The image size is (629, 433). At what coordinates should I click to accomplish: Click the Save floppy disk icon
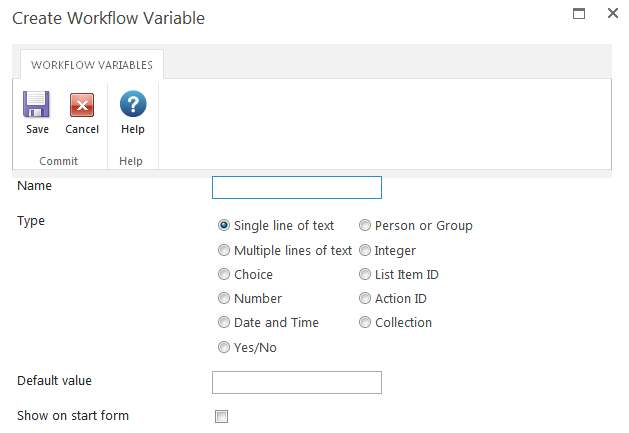(37, 105)
